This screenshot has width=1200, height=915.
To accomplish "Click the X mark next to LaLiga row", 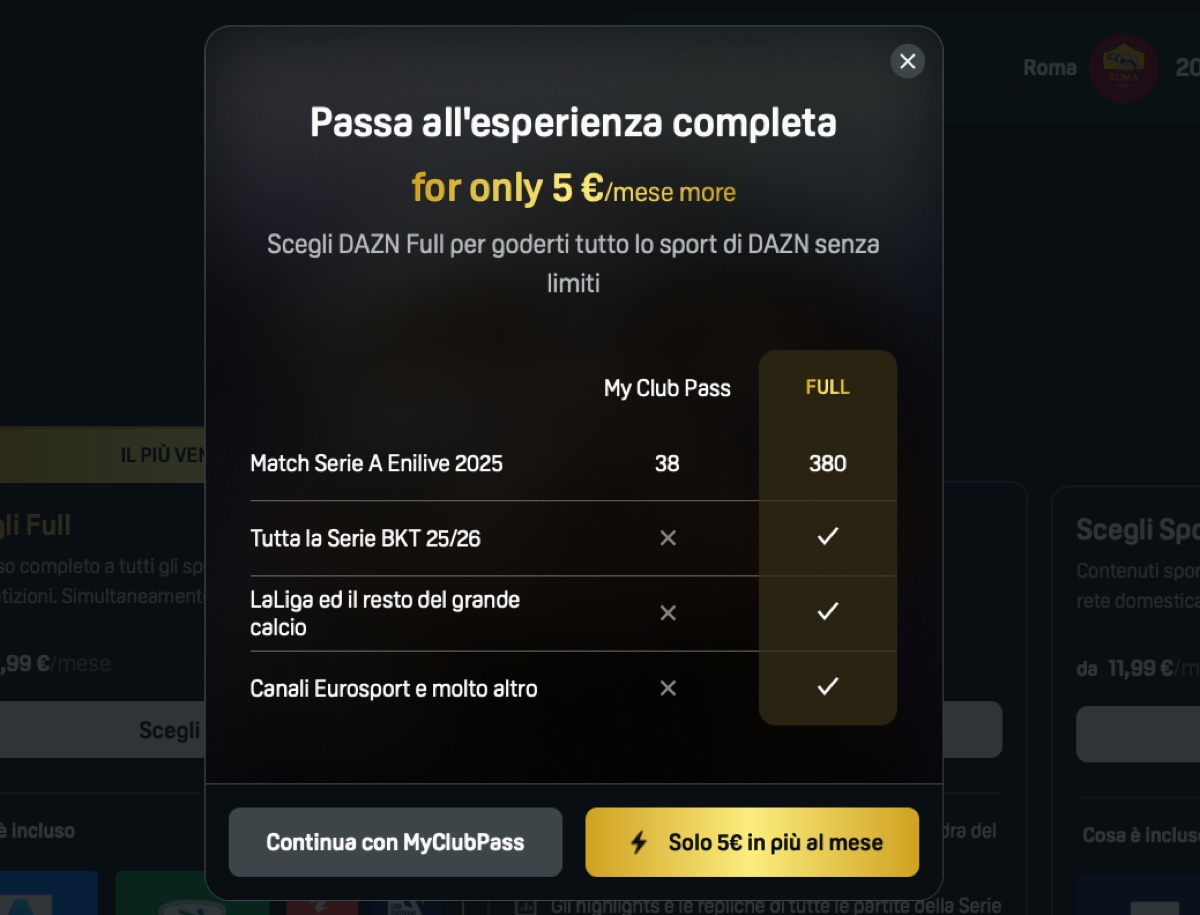I will click(666, 612).
